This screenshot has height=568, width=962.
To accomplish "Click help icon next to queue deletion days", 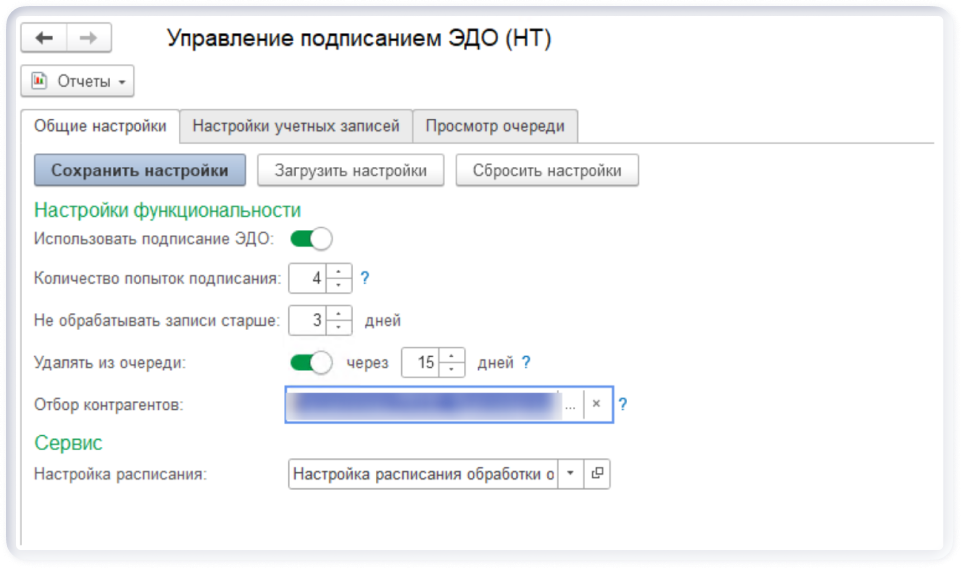I will (x=526, y=362).
